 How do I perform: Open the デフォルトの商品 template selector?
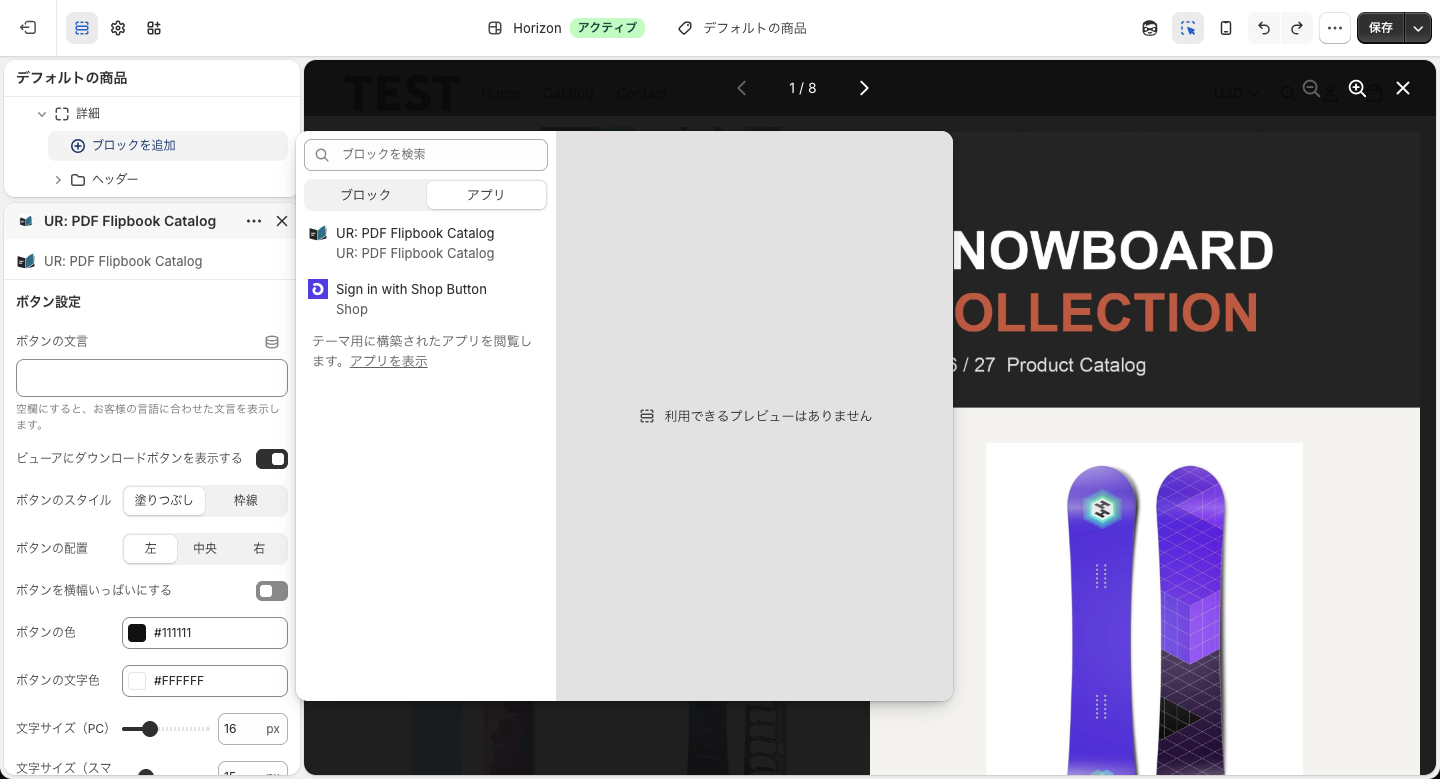click(x=742, y=28)
